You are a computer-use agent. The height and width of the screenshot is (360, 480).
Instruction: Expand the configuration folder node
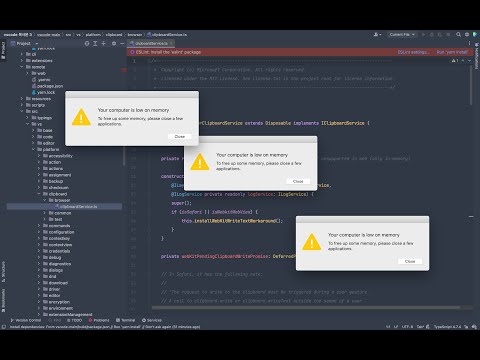click(x=39, y=232)
